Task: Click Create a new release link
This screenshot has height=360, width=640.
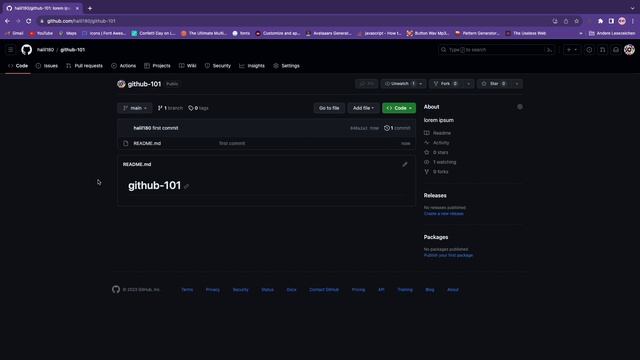Action: (x=443, y=213)
